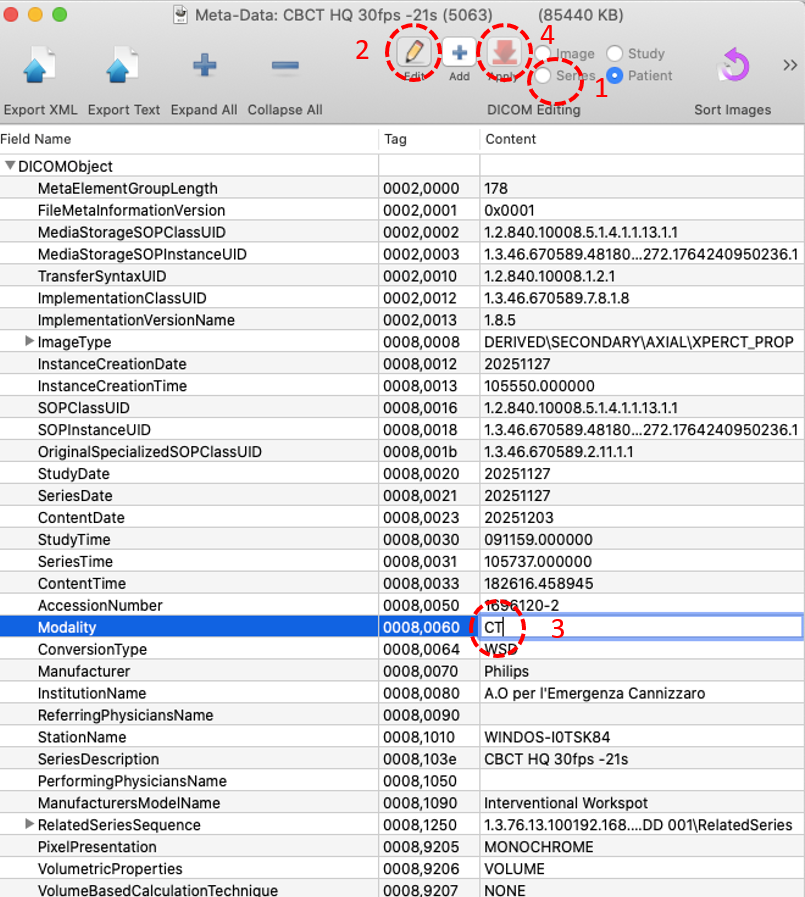The width and height of the screenshot is (805, 897).
Task: Click the Export Text toolbar icon
Action: pyautogui.click(x=123, y=67)
